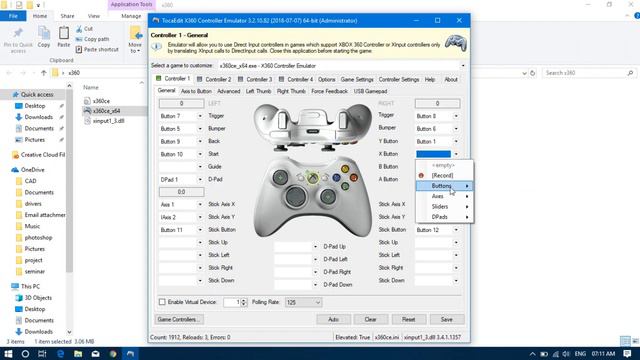The height and width of the screenshot is (360, 640).
Task: Click the Save button
Action: tap(447, 320)
